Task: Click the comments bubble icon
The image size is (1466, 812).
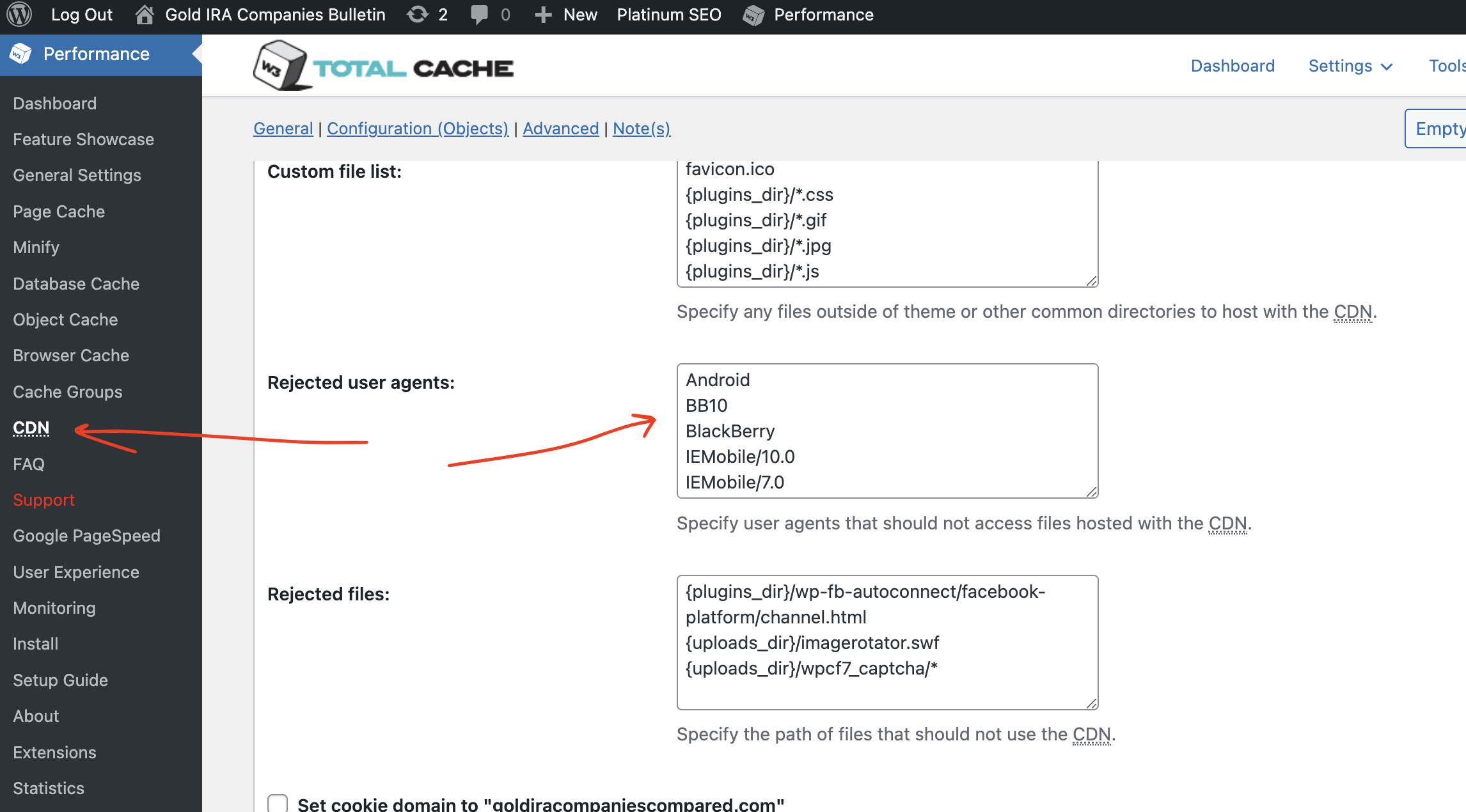Action: coord(478,14)
